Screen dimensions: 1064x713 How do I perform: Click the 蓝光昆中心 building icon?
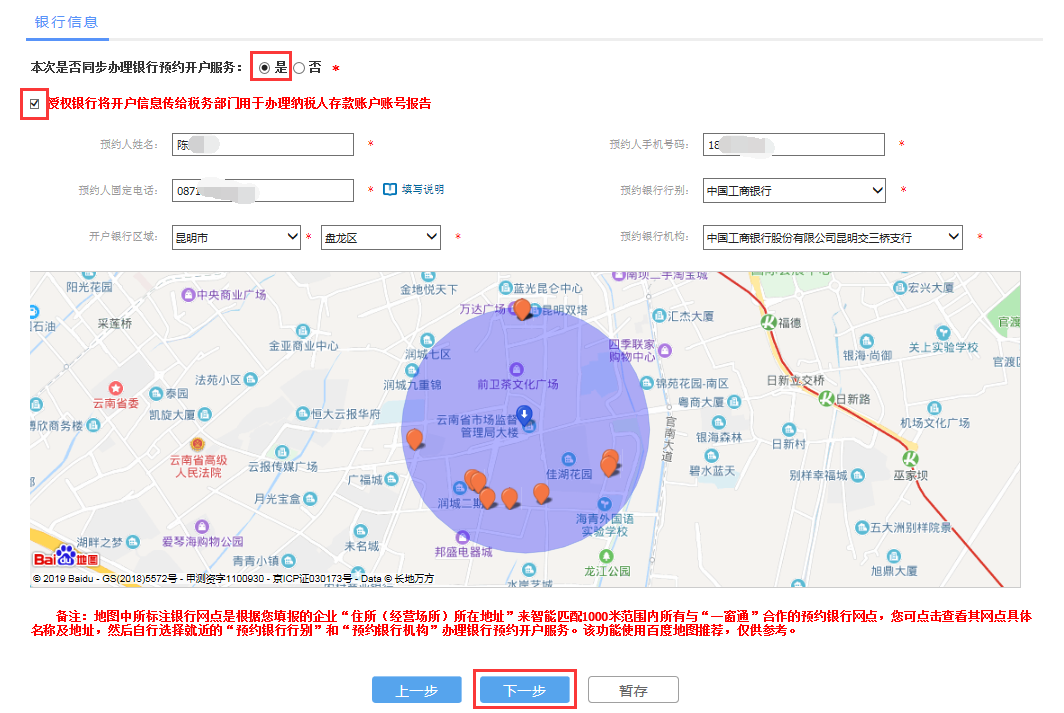(x=505, y=288)
